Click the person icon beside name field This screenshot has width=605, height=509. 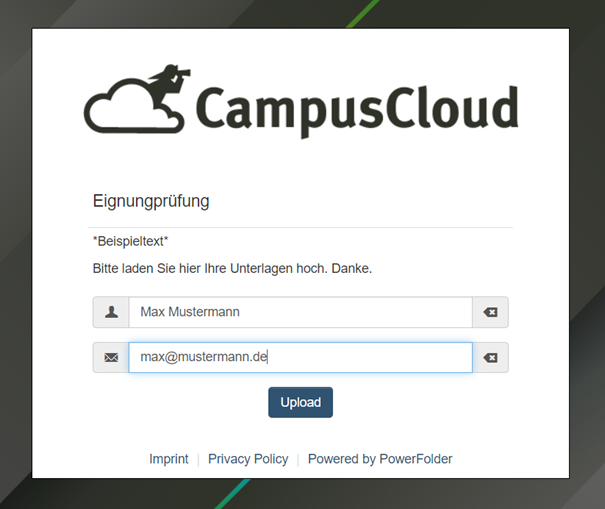pos(111,312)
